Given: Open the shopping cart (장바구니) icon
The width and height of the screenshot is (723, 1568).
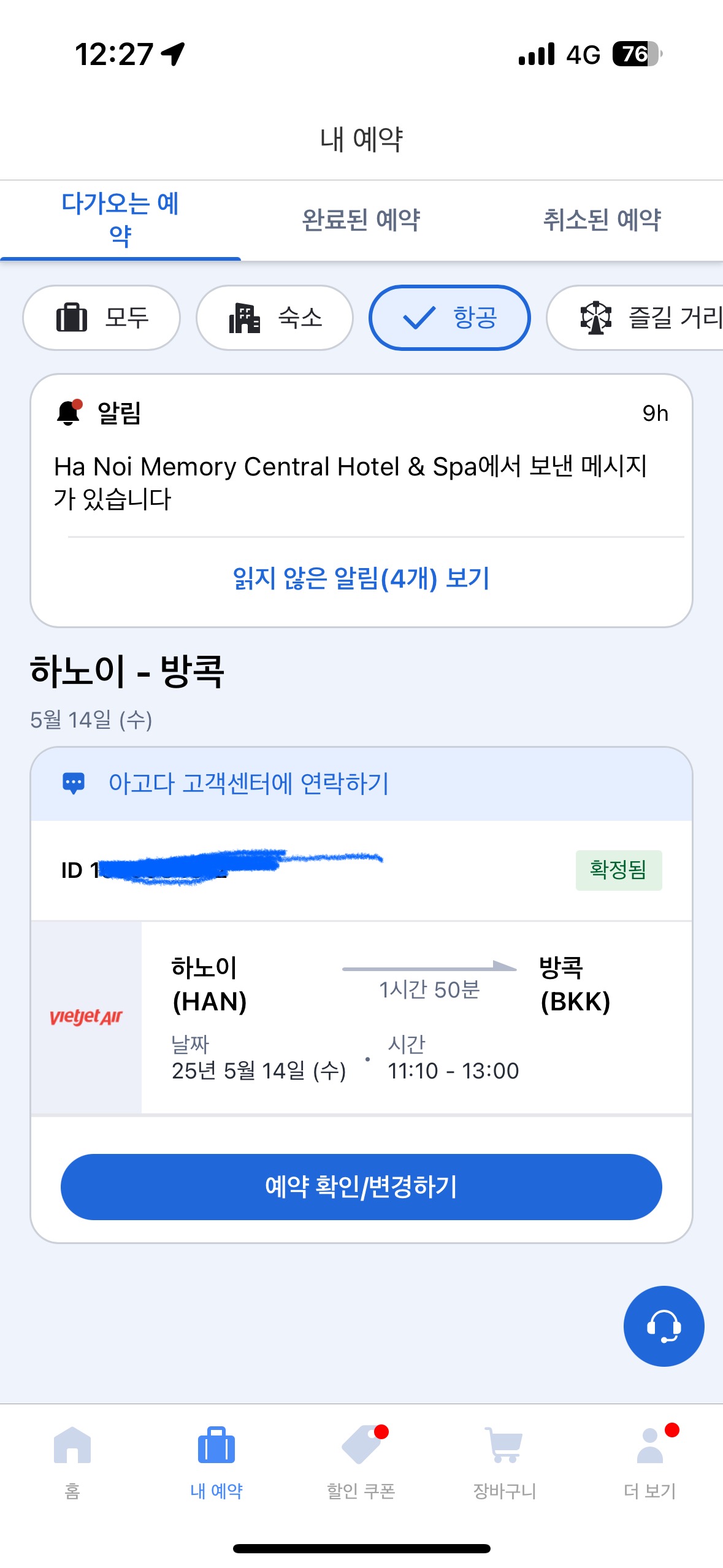Looking at the screenshot, I should [x=504, y=1446].
